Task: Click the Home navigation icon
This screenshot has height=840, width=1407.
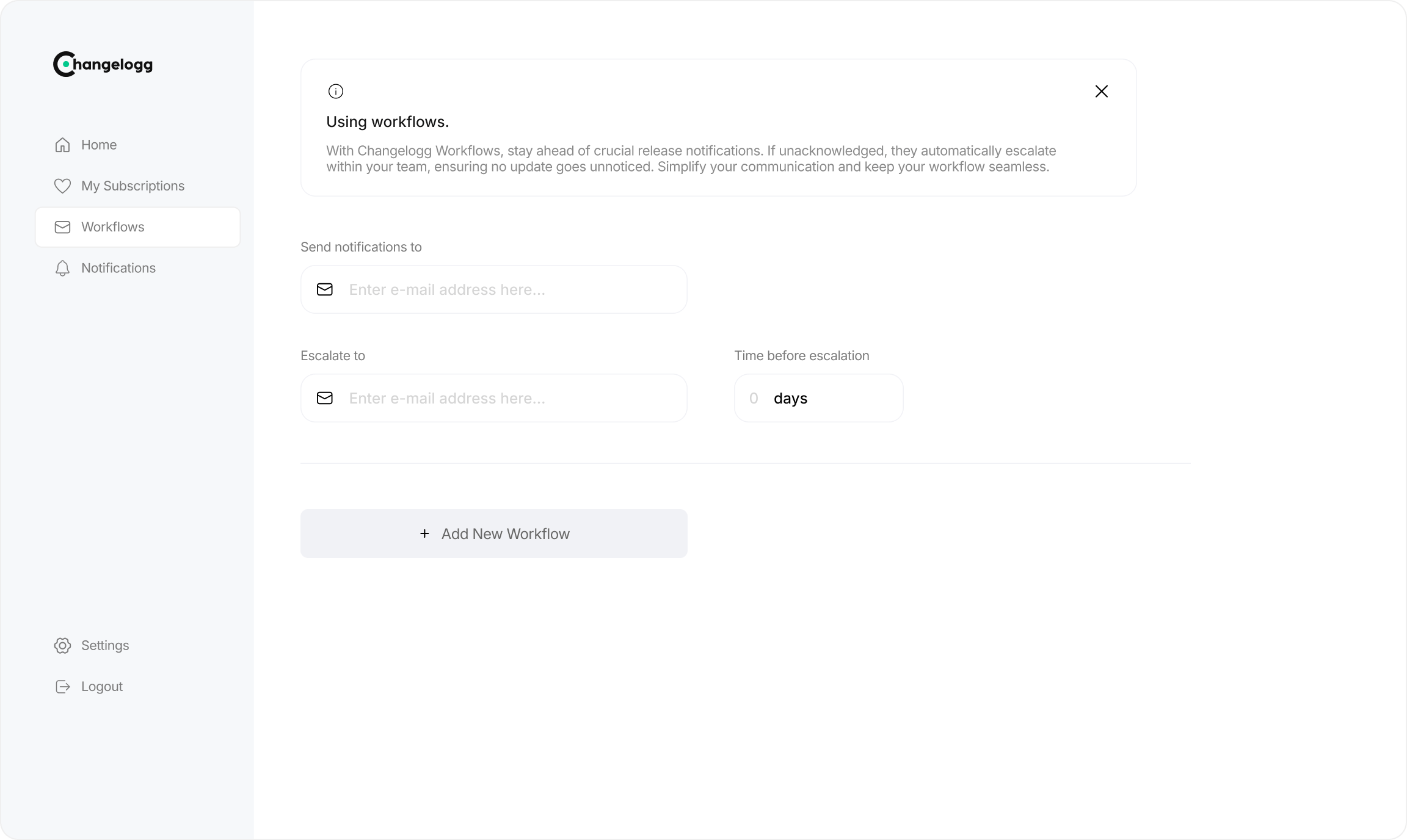Action: (63, 144)
